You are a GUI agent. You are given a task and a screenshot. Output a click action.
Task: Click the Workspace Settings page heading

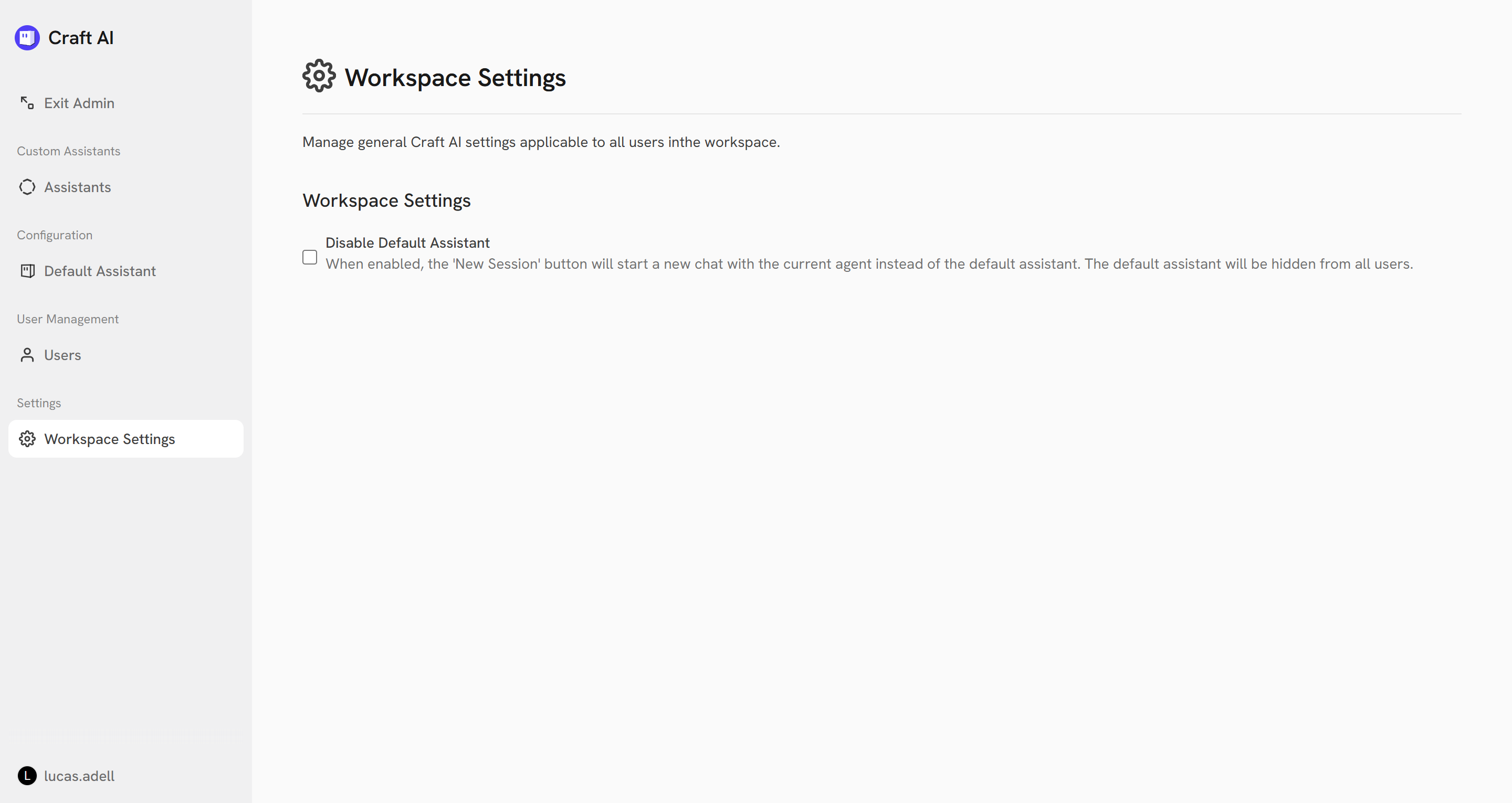pyautogui.click(x=454, y=78)
